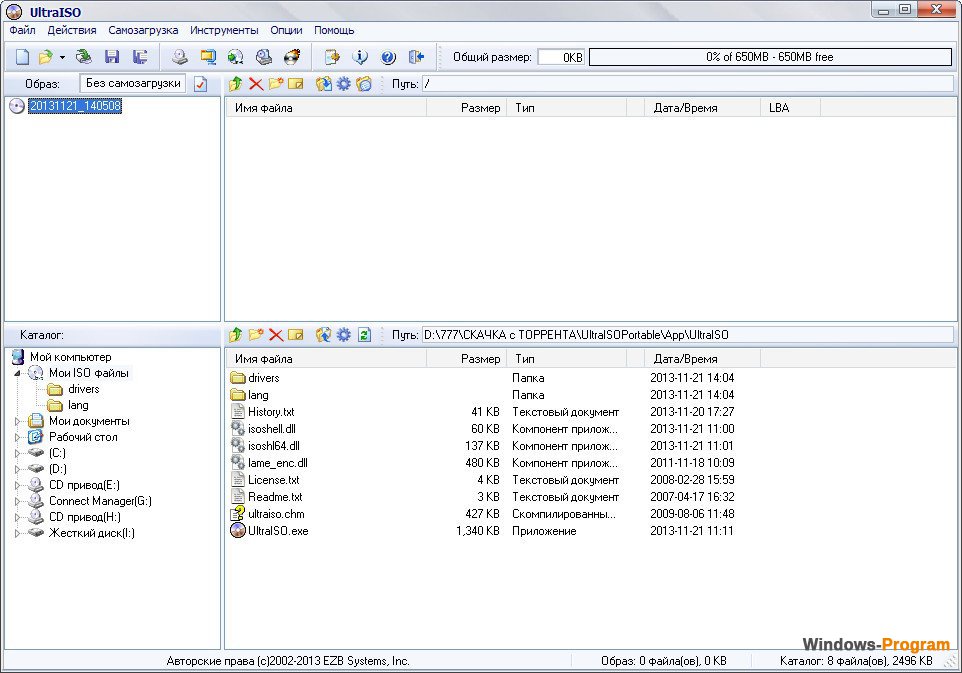Create new folder in the image pane toolbar
This screenshot has width=962, height=673.
pyautogui.click(x=276, y=84)
